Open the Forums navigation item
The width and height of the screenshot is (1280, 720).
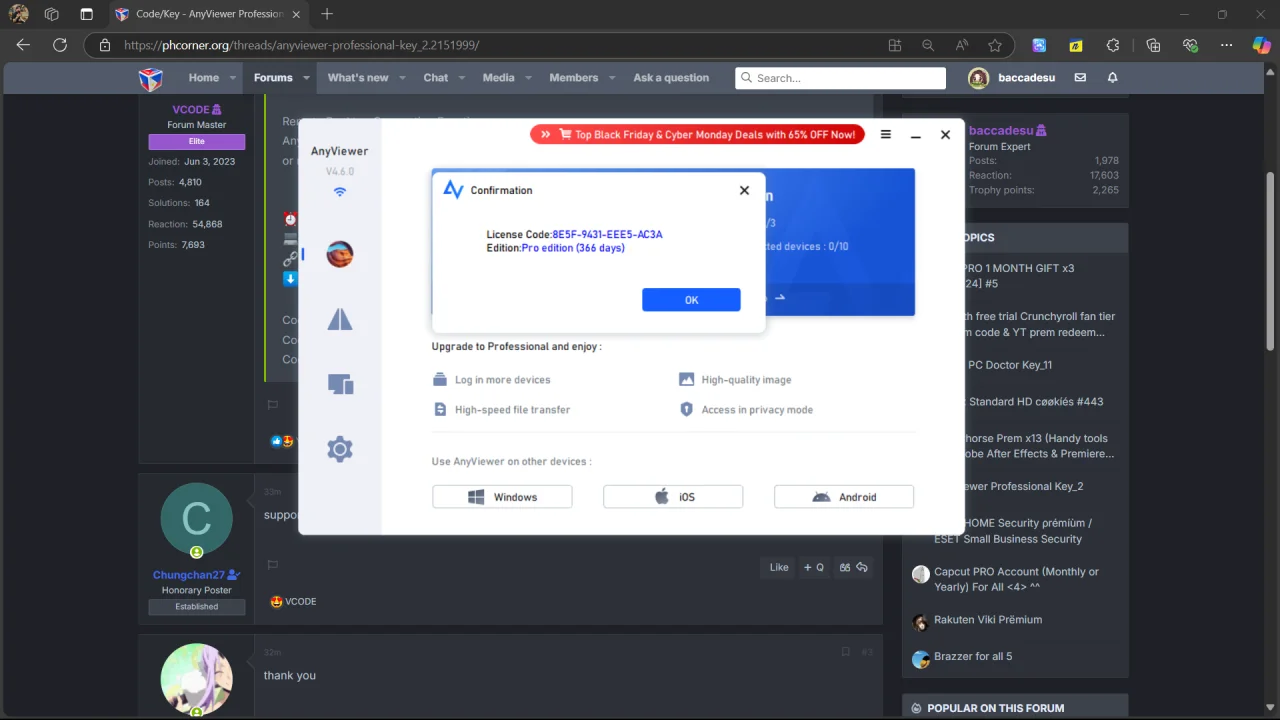(273, 78)
